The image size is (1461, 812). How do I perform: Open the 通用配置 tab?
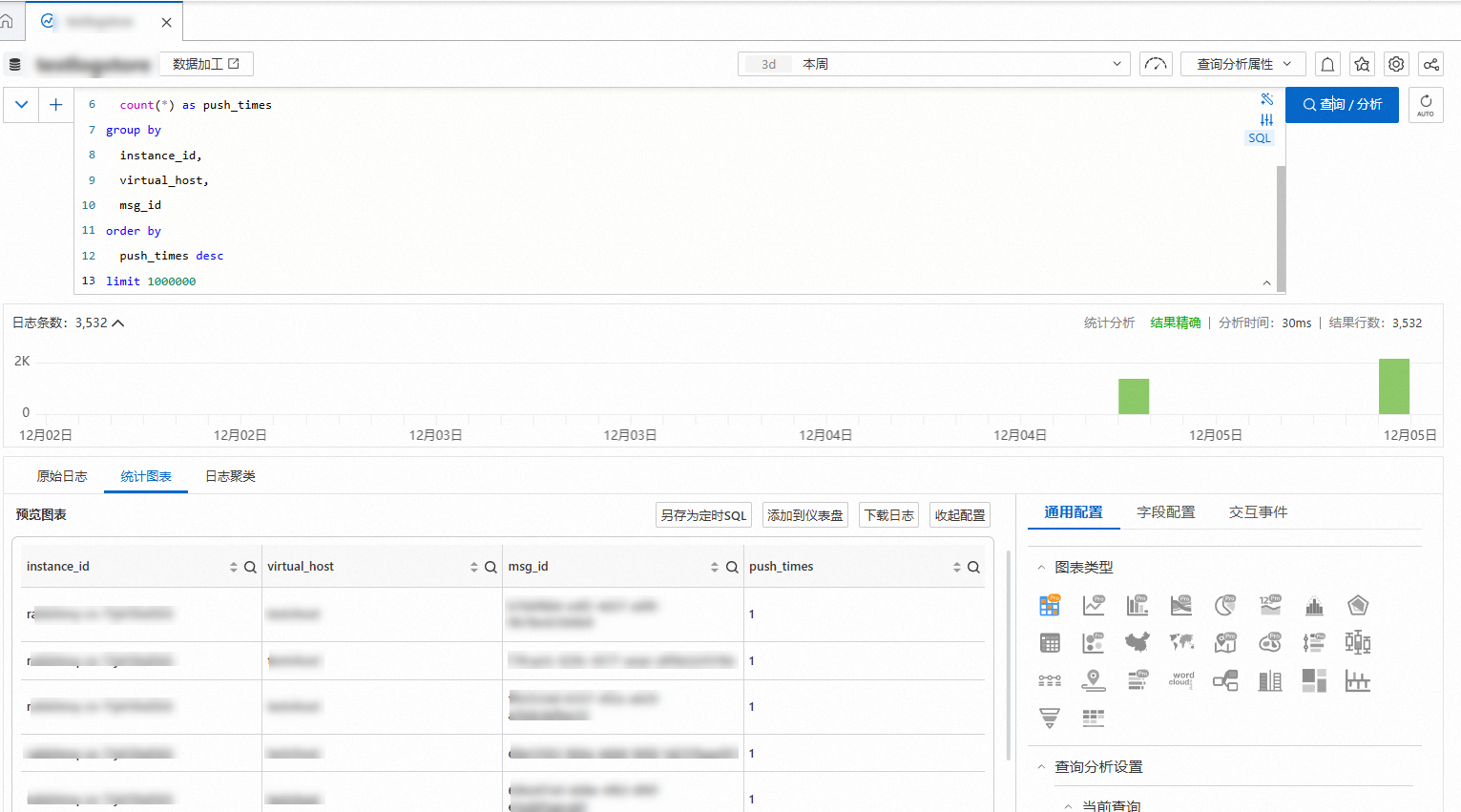[x=1074, y=512]
